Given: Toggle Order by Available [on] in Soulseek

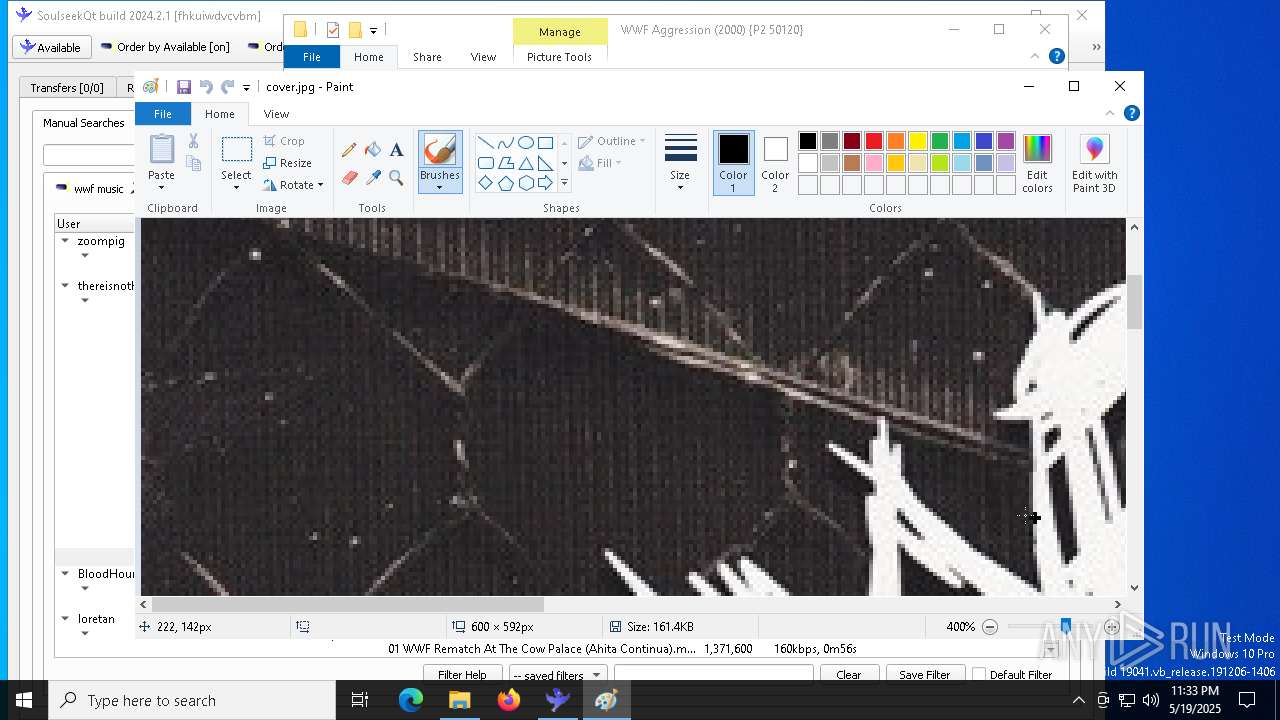Looking at the screenshot, I should pos(165,47).
